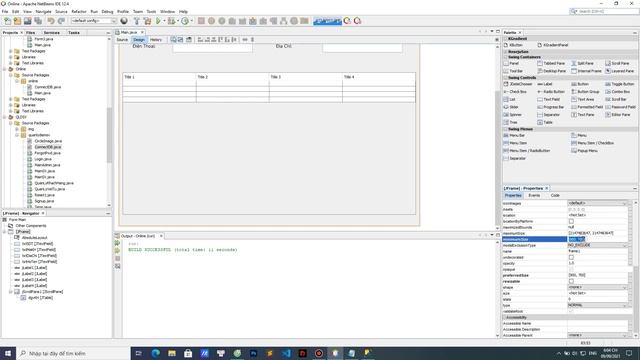Image resolution: width=640 pixels, height=360 pixels.
Task: Open the Events properties tab
Action: pyautogui.click(x=534, y=196)
